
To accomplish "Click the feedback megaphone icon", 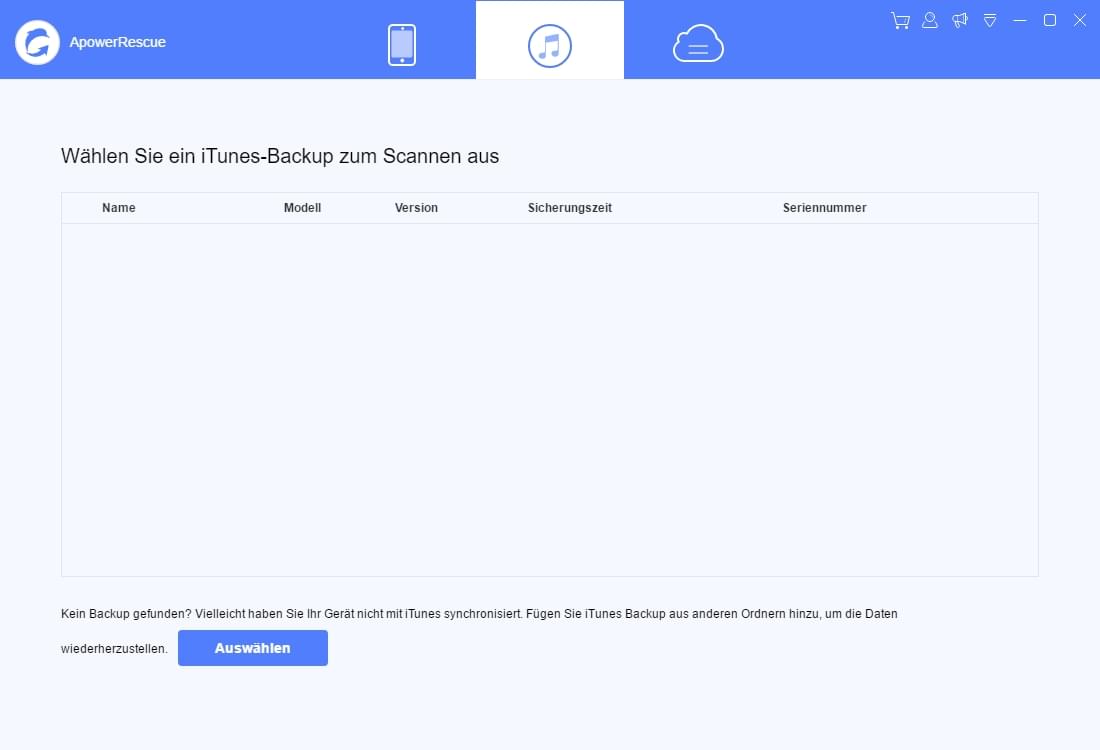I will click(959, 20).
